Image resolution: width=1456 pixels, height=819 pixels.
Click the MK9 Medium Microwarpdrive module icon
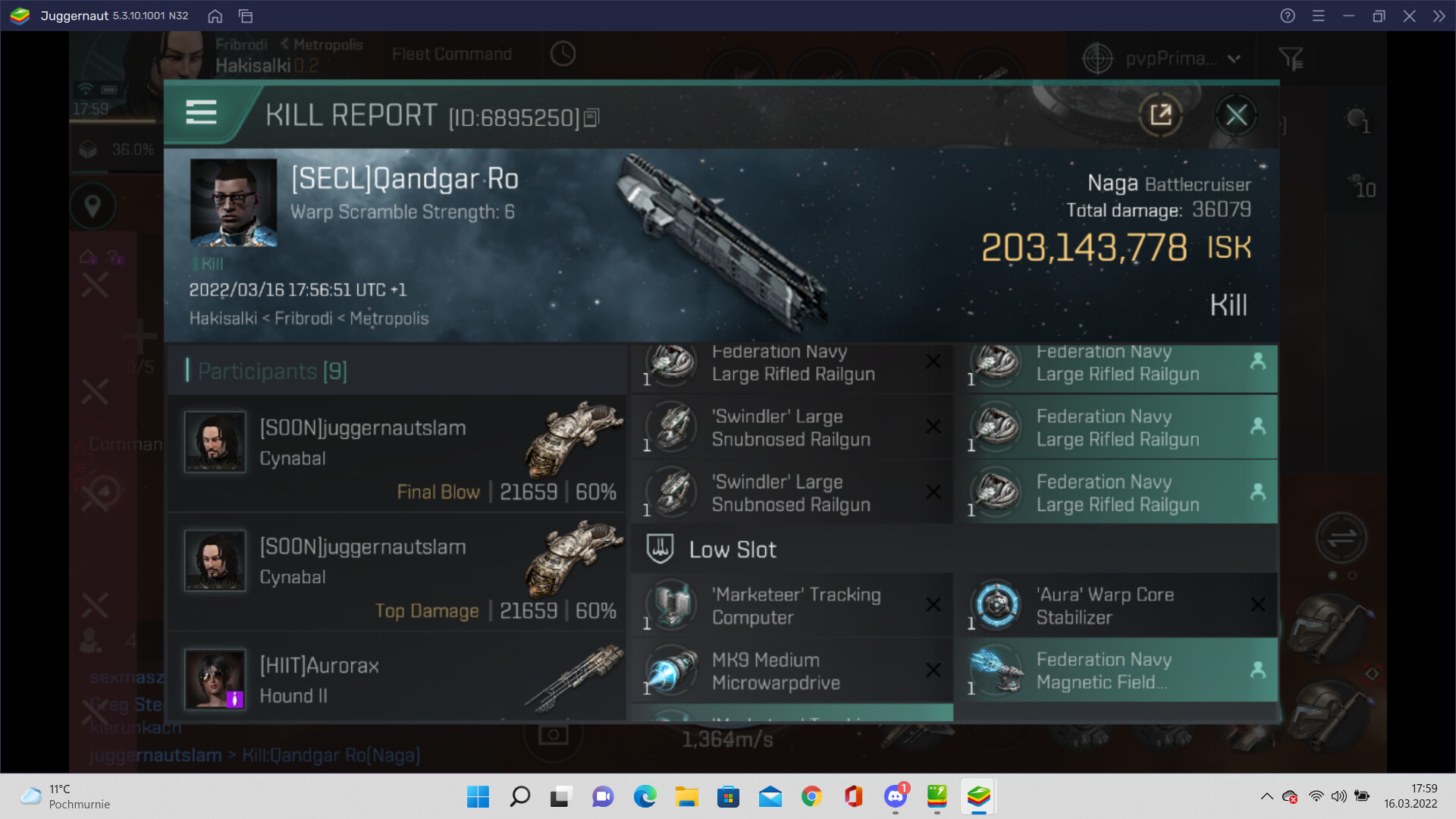672,670
